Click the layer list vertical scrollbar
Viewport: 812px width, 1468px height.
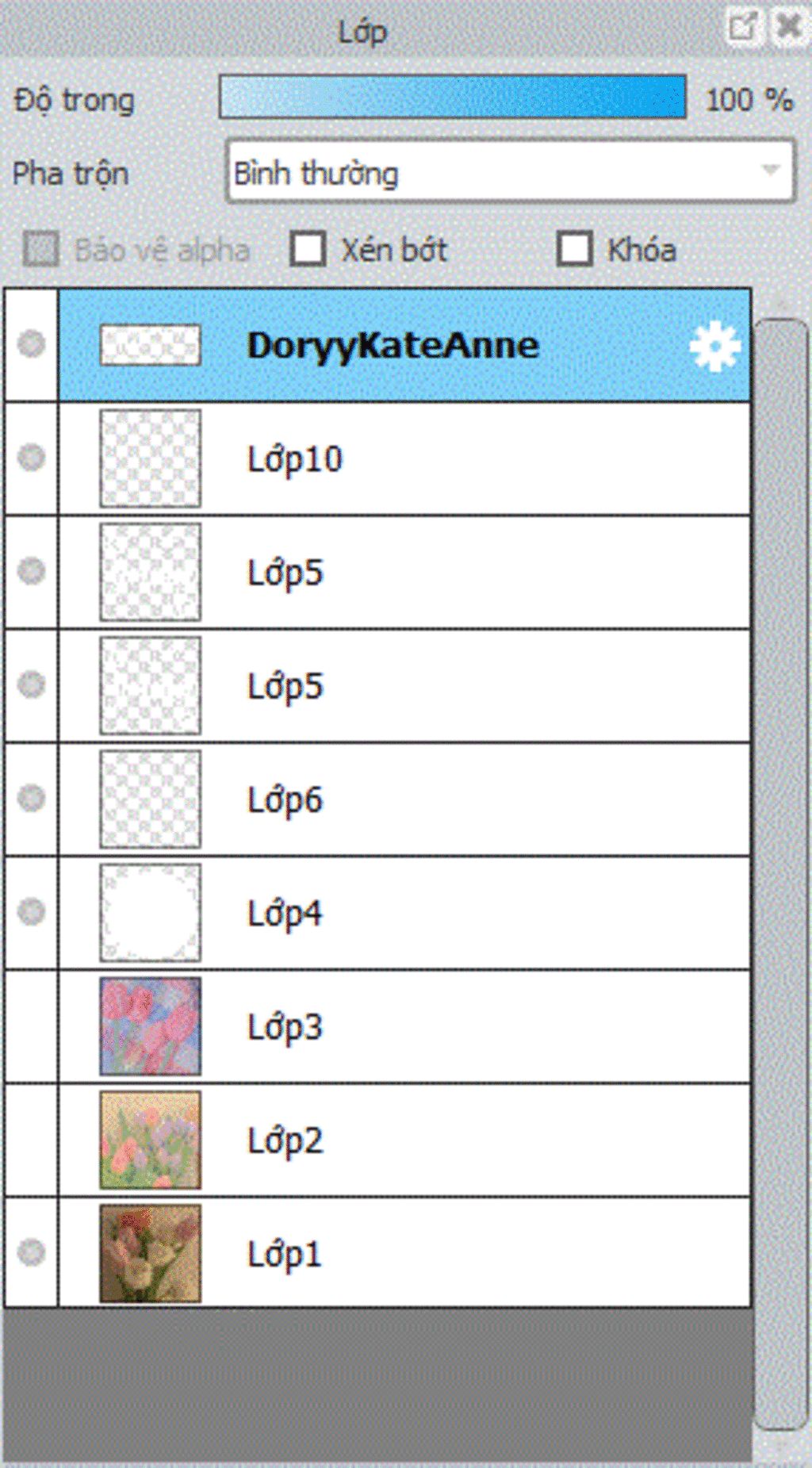pyautogui.click(x=780, y=872)
